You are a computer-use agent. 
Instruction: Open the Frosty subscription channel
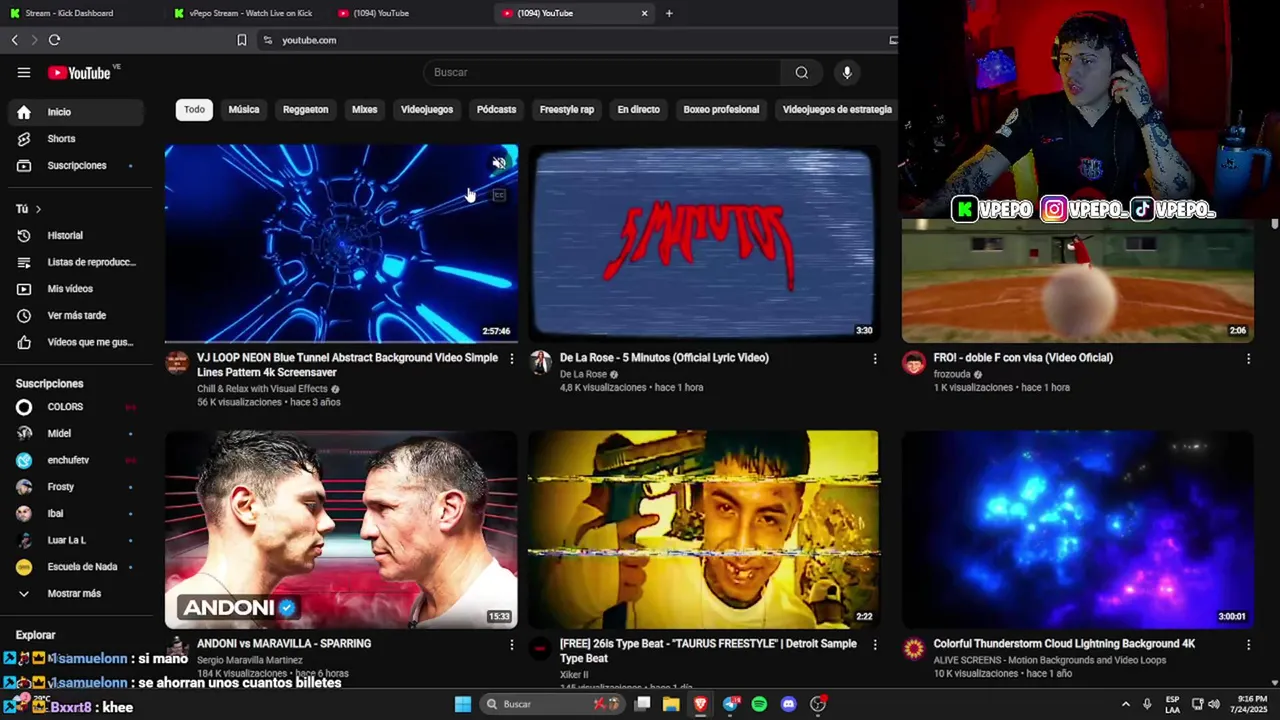(x=75, y=487)
